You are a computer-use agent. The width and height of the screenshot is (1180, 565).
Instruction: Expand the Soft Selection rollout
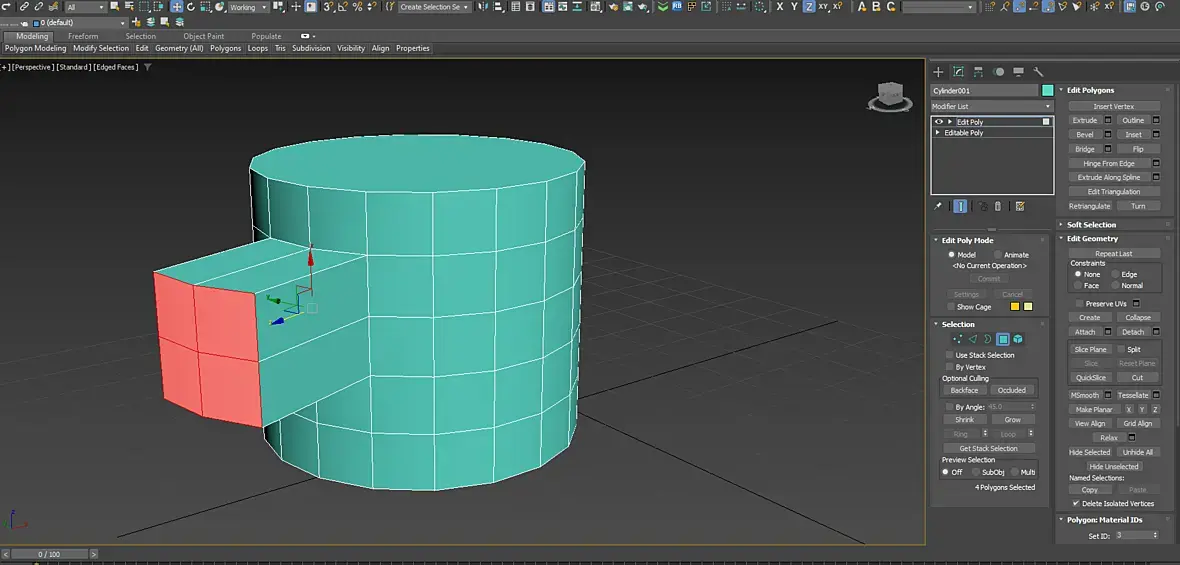[1090, 225]
